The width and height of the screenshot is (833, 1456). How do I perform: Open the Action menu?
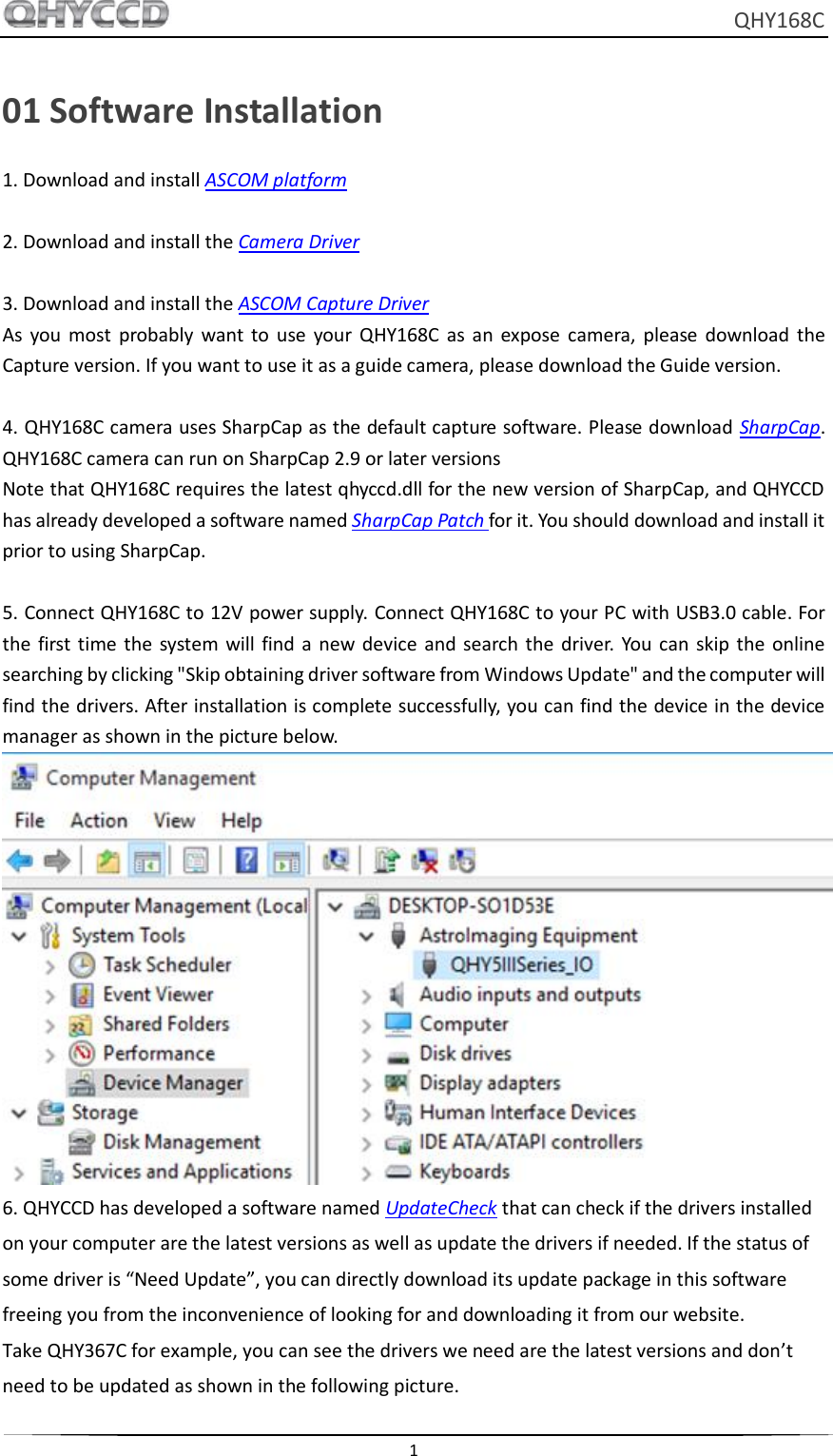99,820
